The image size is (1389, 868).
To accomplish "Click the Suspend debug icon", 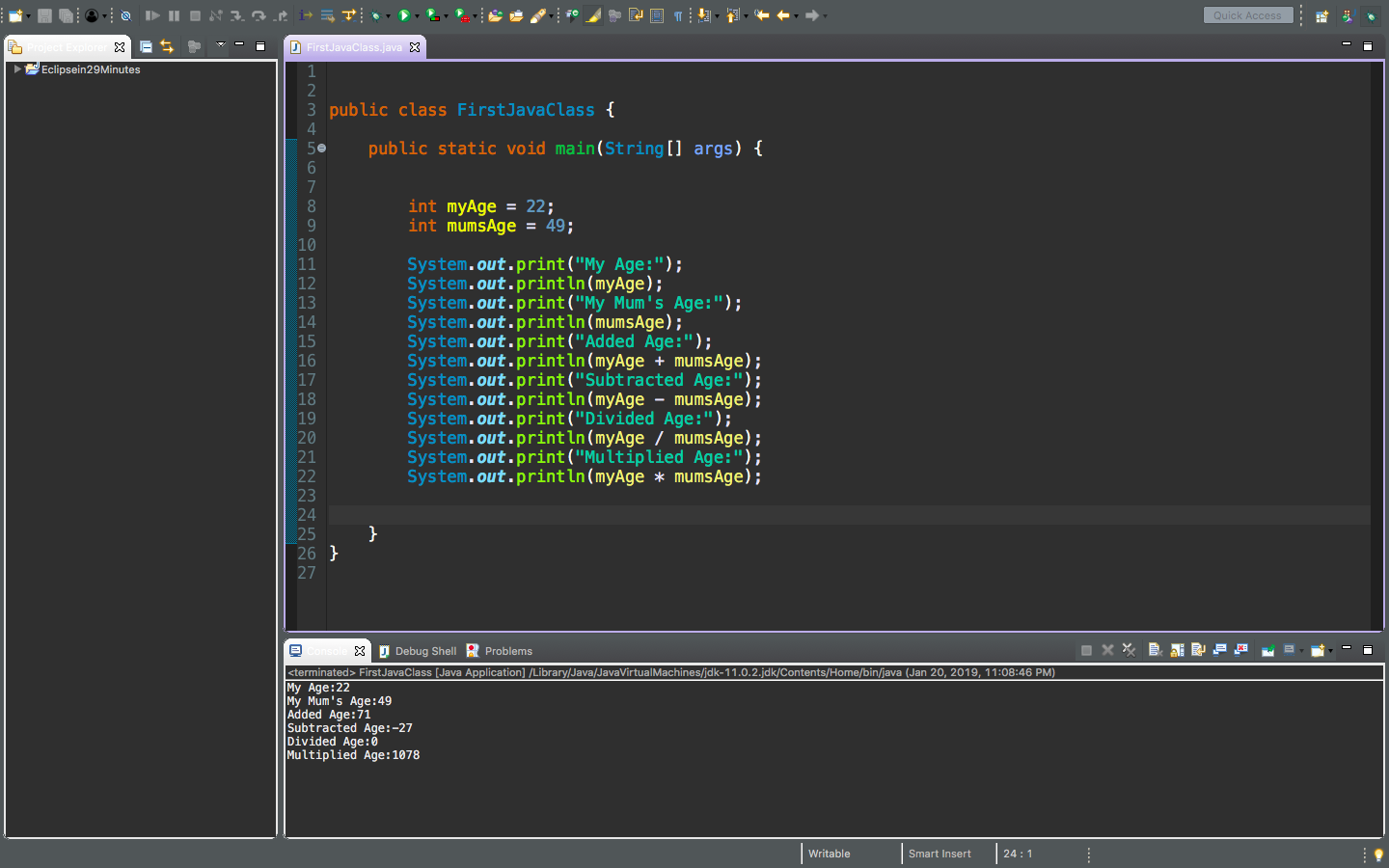I will pyautogui.click(x=174, y=15).
